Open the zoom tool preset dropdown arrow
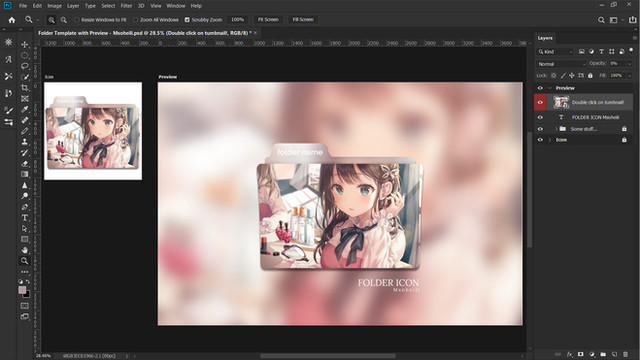The image size is (640, 360). [38, 20]
